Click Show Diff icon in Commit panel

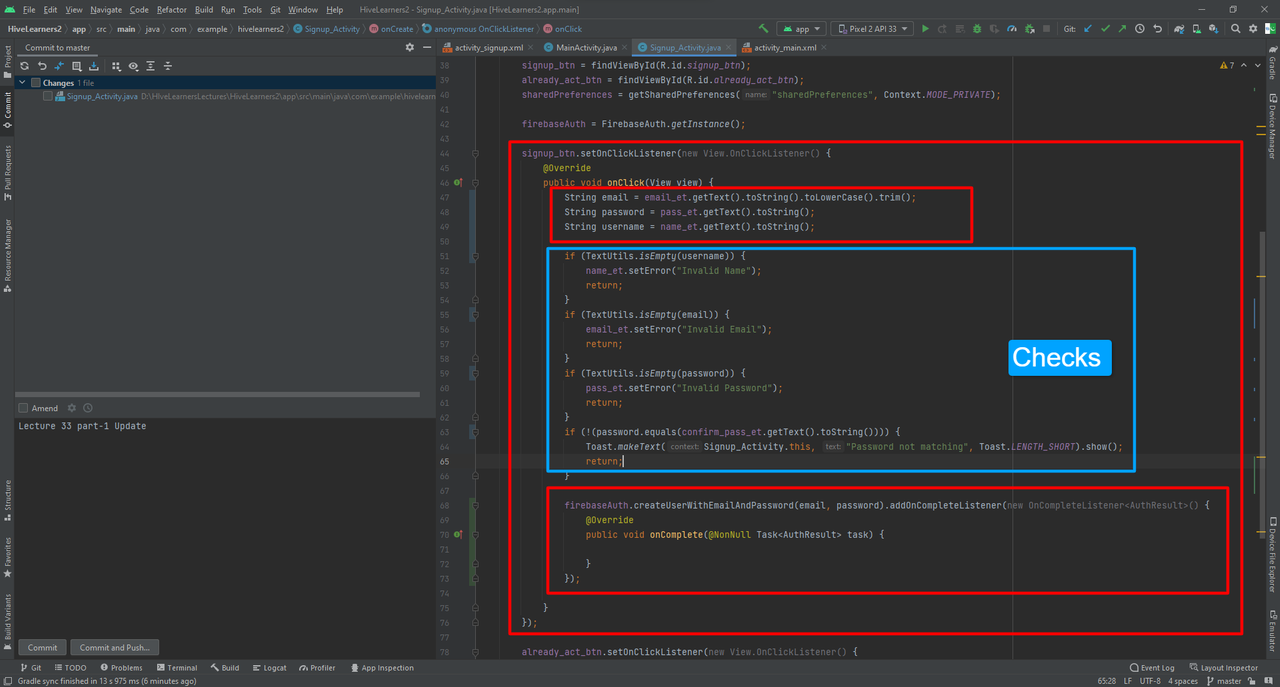pyautogui.click(x=59, y=66)
